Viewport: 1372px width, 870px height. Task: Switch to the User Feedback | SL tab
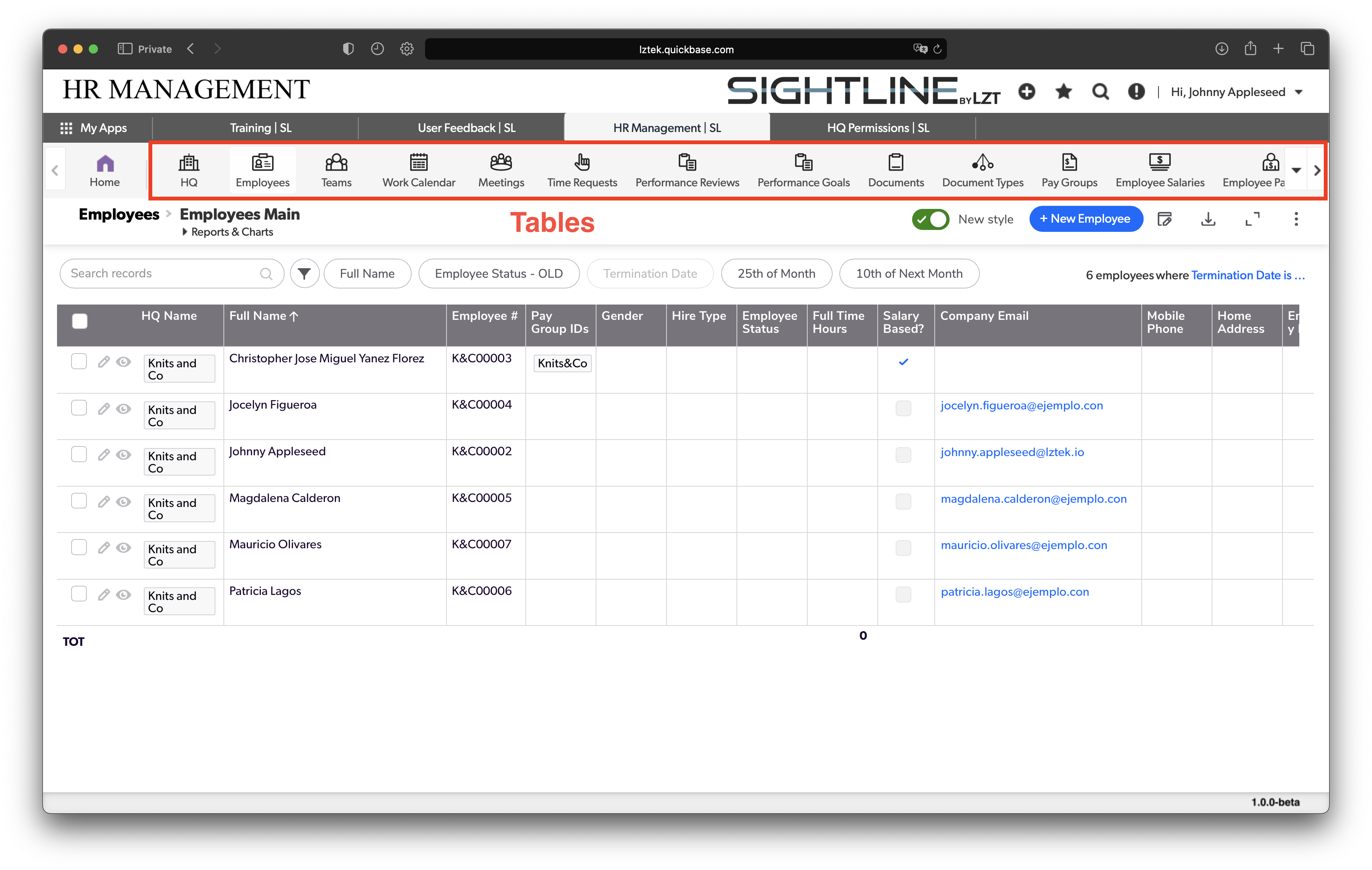466,128
